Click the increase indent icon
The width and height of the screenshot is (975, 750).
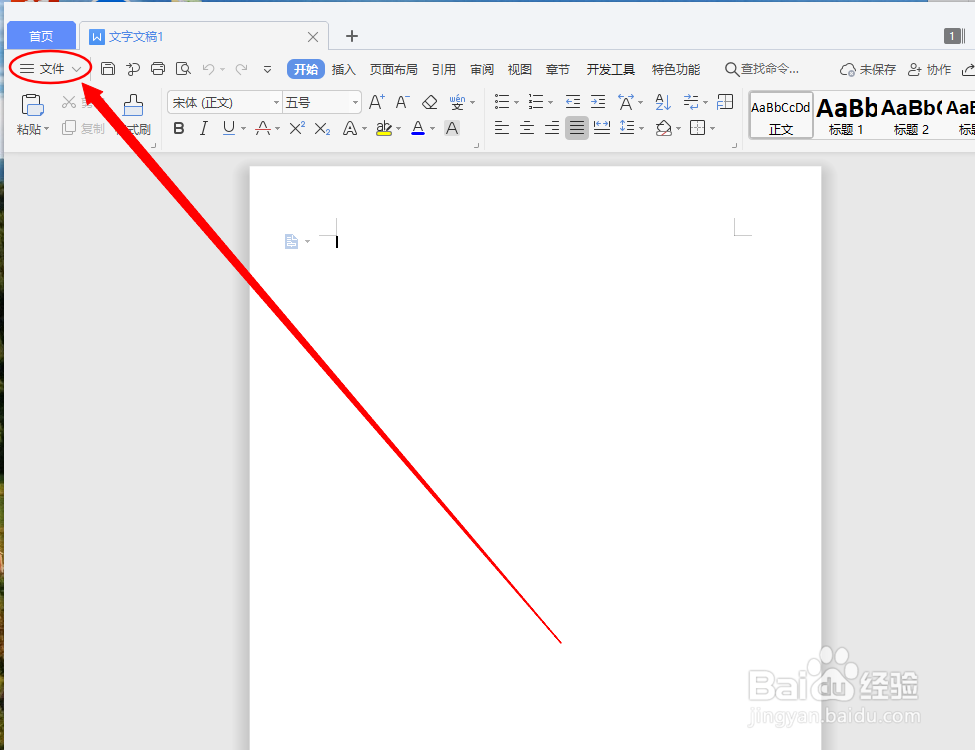click(598, 101)
